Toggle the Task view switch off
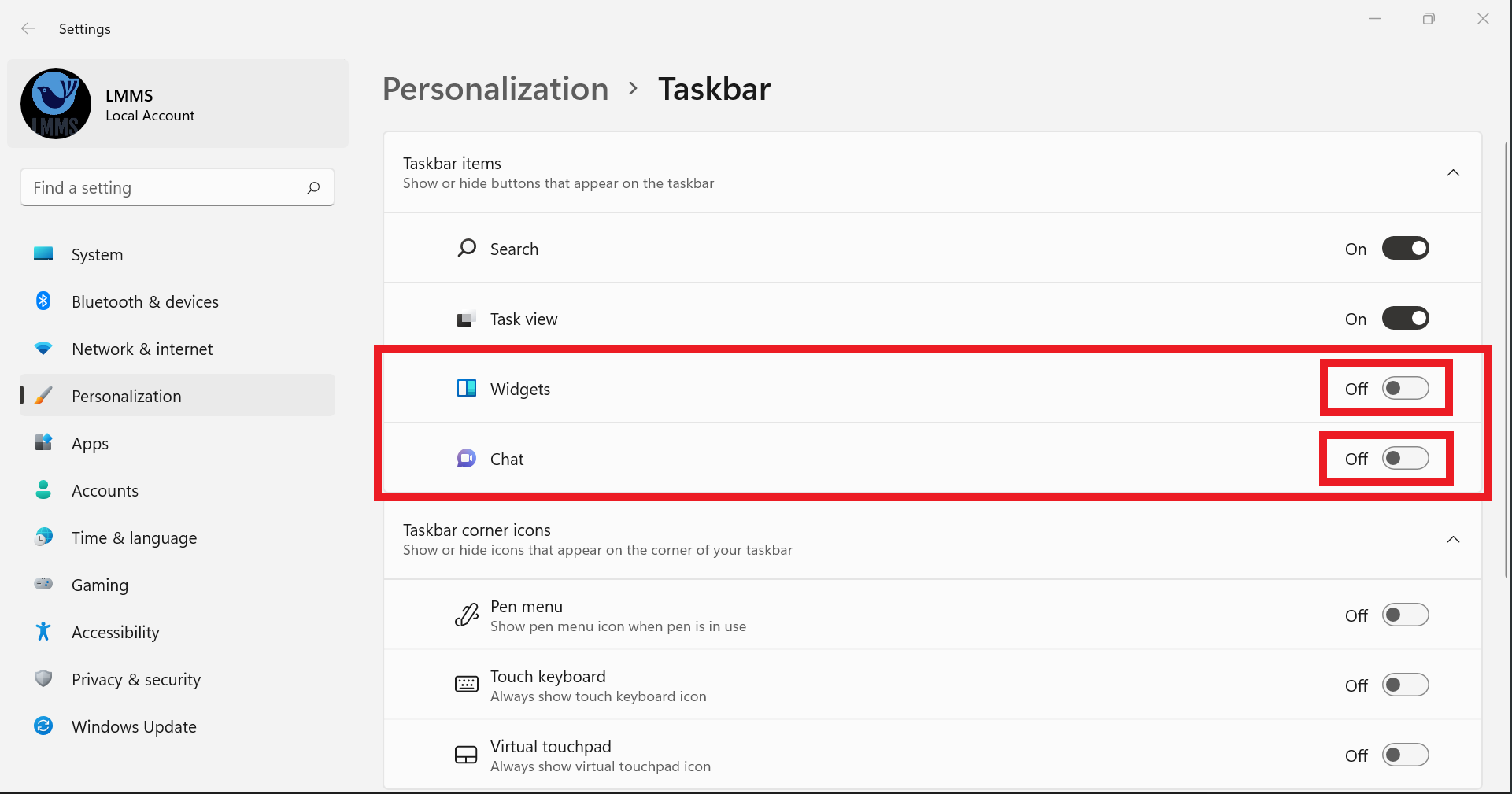 (x=1405, y=318)
